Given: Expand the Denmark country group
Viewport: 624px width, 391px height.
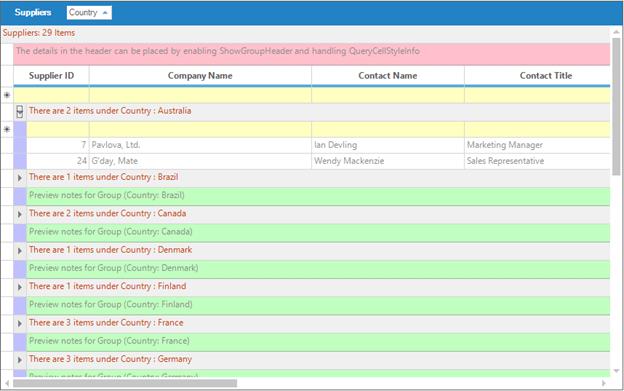Looking at the screenshot, I should (x=20, y=251).
